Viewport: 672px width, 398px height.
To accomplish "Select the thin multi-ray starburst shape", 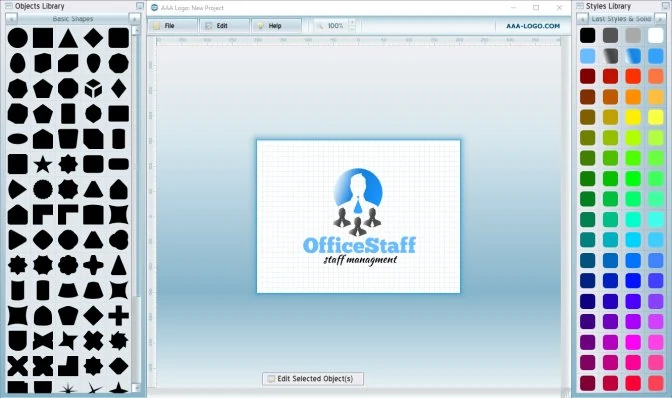I will pyautogui.click(x=68, y=388).
